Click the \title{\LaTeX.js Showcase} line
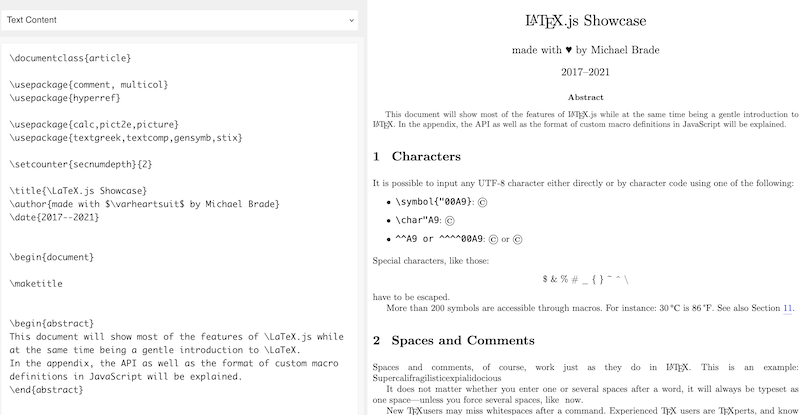The image size is (800, 415). coord(78,191)
